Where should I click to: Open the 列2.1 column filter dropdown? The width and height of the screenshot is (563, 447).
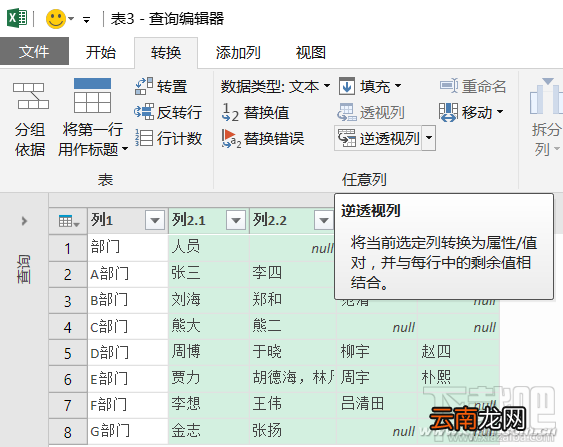[x=236, y=220]
